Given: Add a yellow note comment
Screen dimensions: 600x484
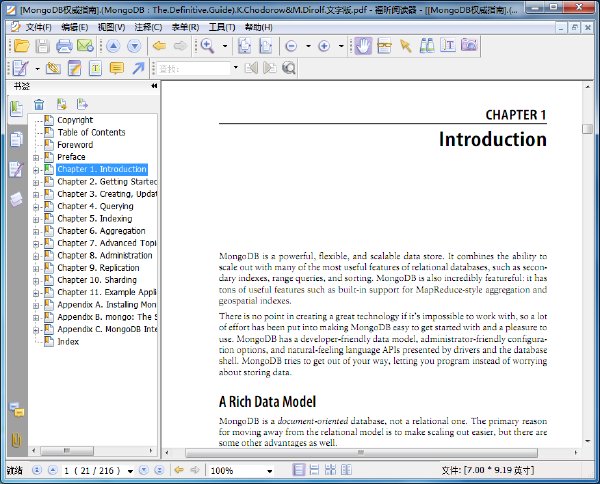Looking at the screenshot, I should pyautogui.click(x=117, y=68).
